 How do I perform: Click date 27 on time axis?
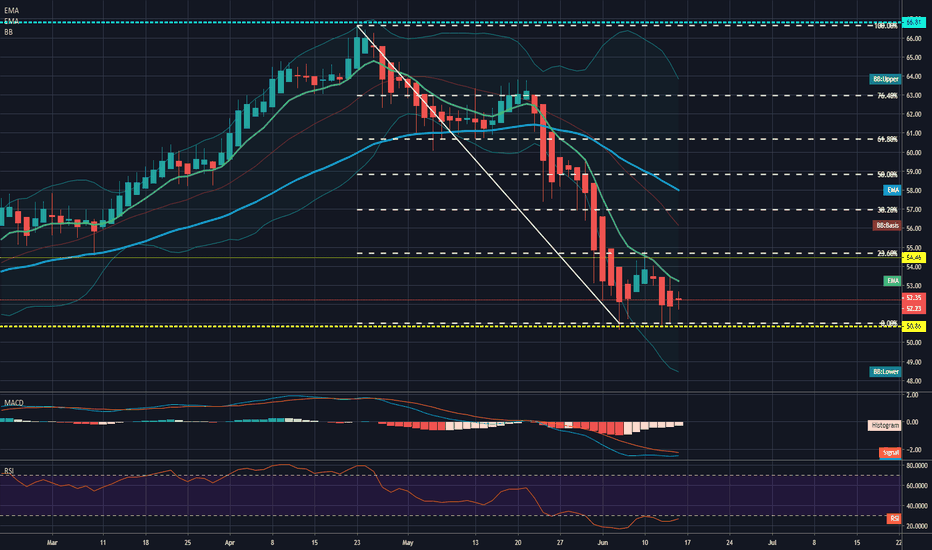pos(560,542)
